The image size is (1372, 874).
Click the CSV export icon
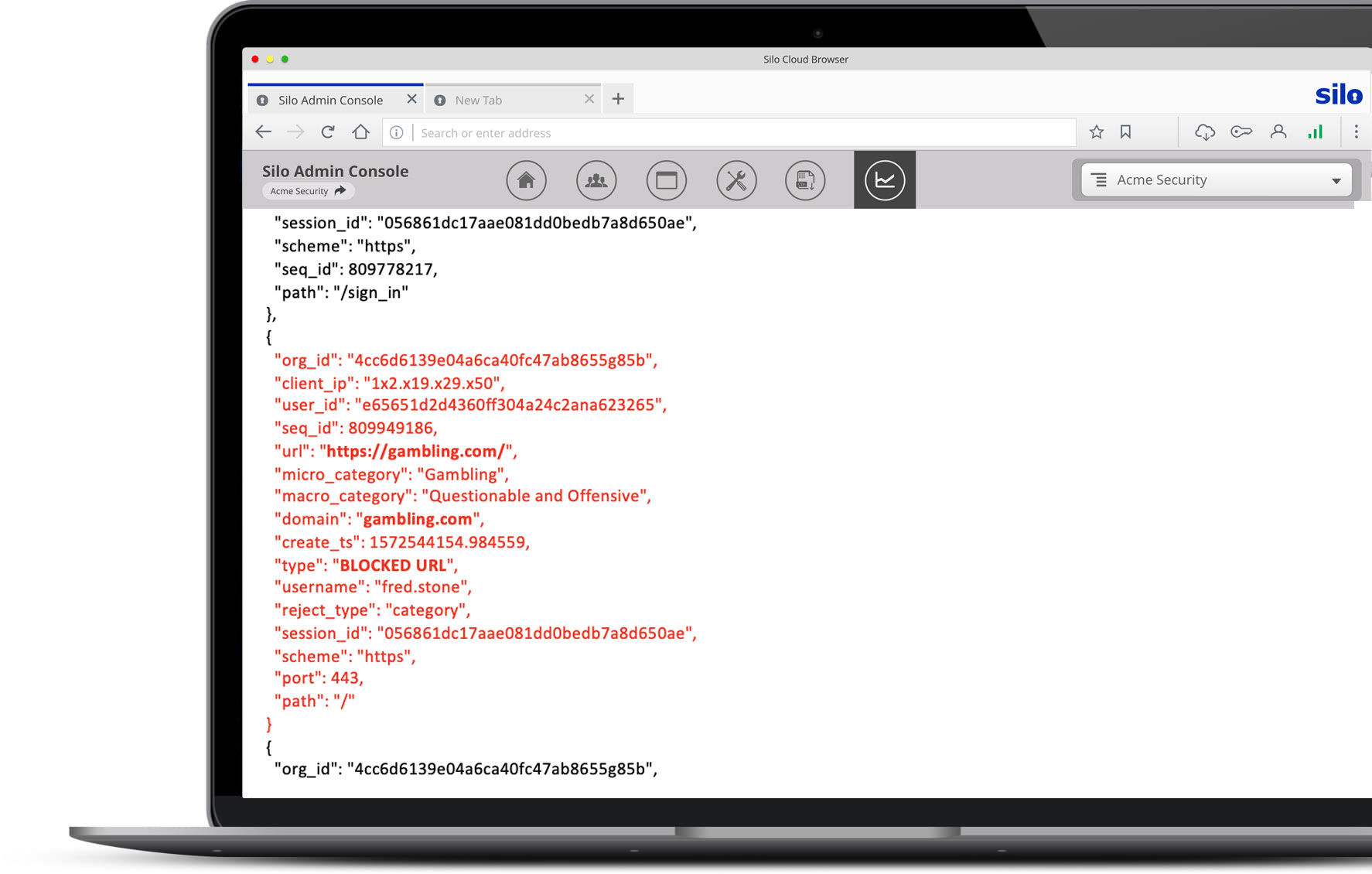(805, 180)
